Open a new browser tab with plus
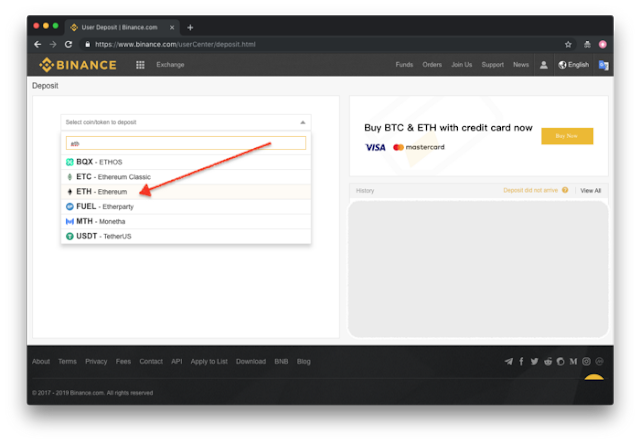640x443 pixels. (190, 27)
